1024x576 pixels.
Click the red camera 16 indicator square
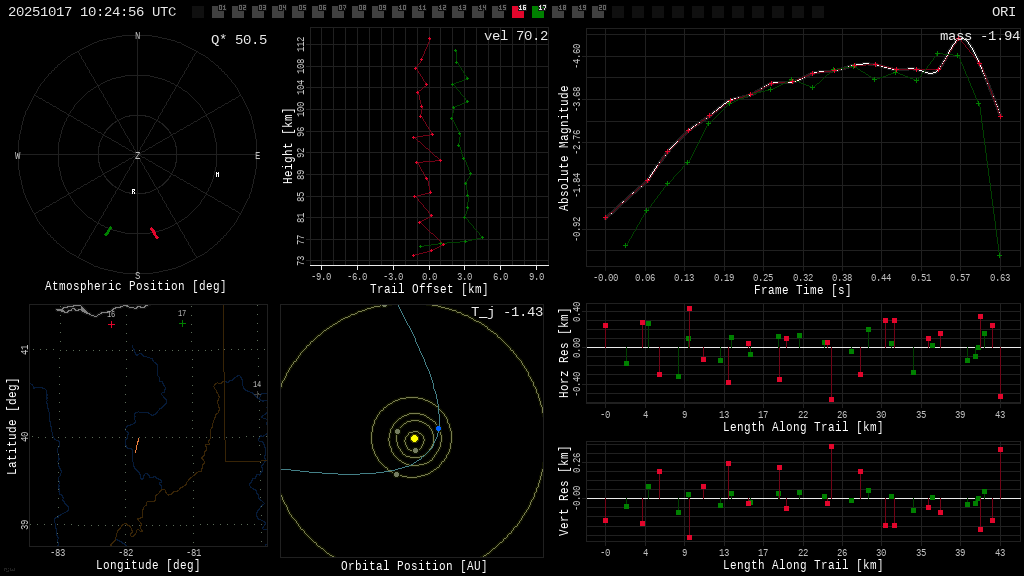point(518,12)
